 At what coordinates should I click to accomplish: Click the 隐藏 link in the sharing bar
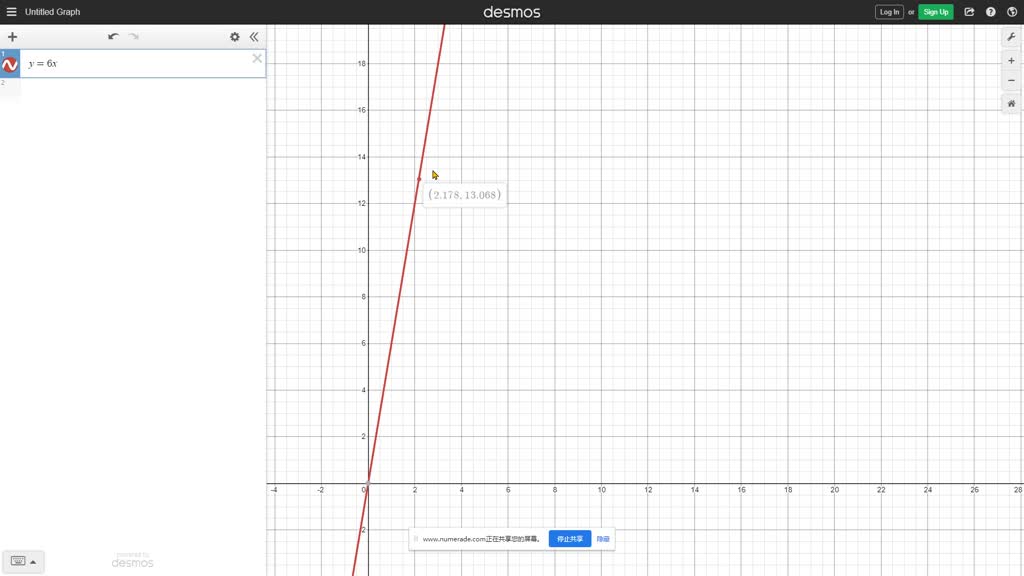point(601,538)
